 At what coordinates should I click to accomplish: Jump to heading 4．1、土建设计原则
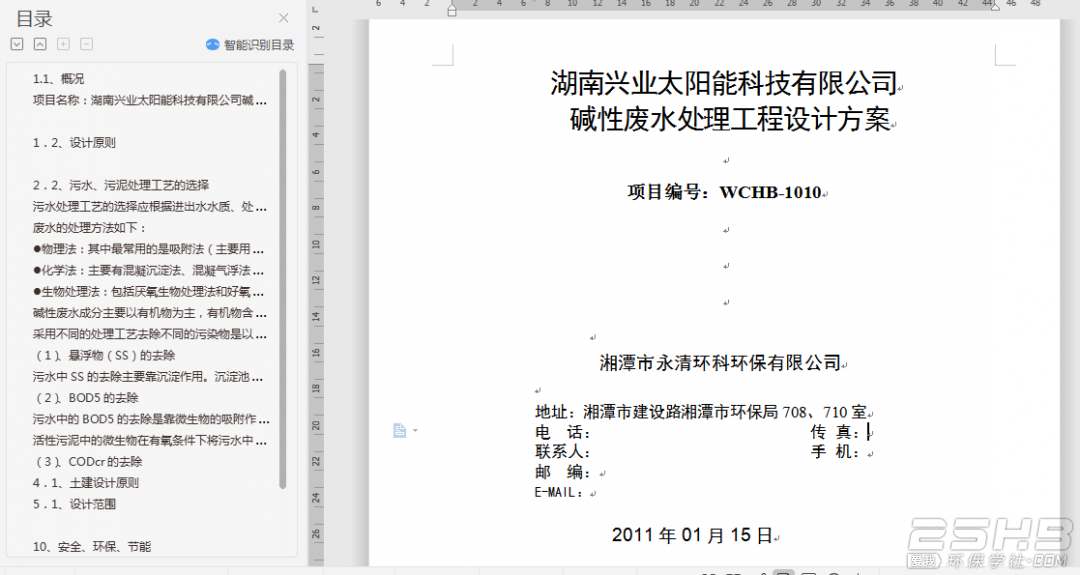pyautogui.click(x=85, y=483)
